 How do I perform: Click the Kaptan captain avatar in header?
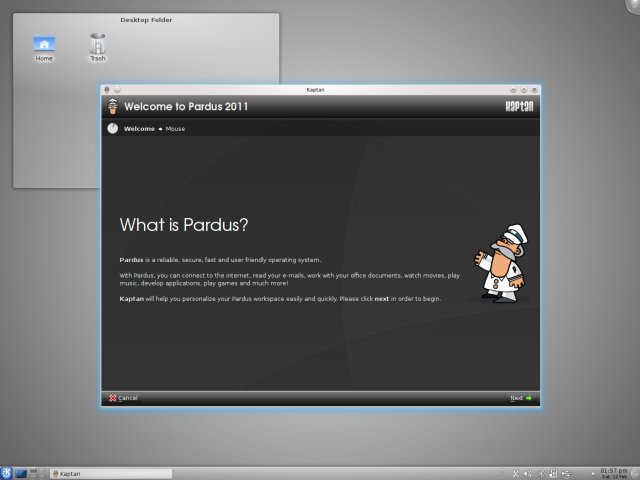[x=113, y=107]
